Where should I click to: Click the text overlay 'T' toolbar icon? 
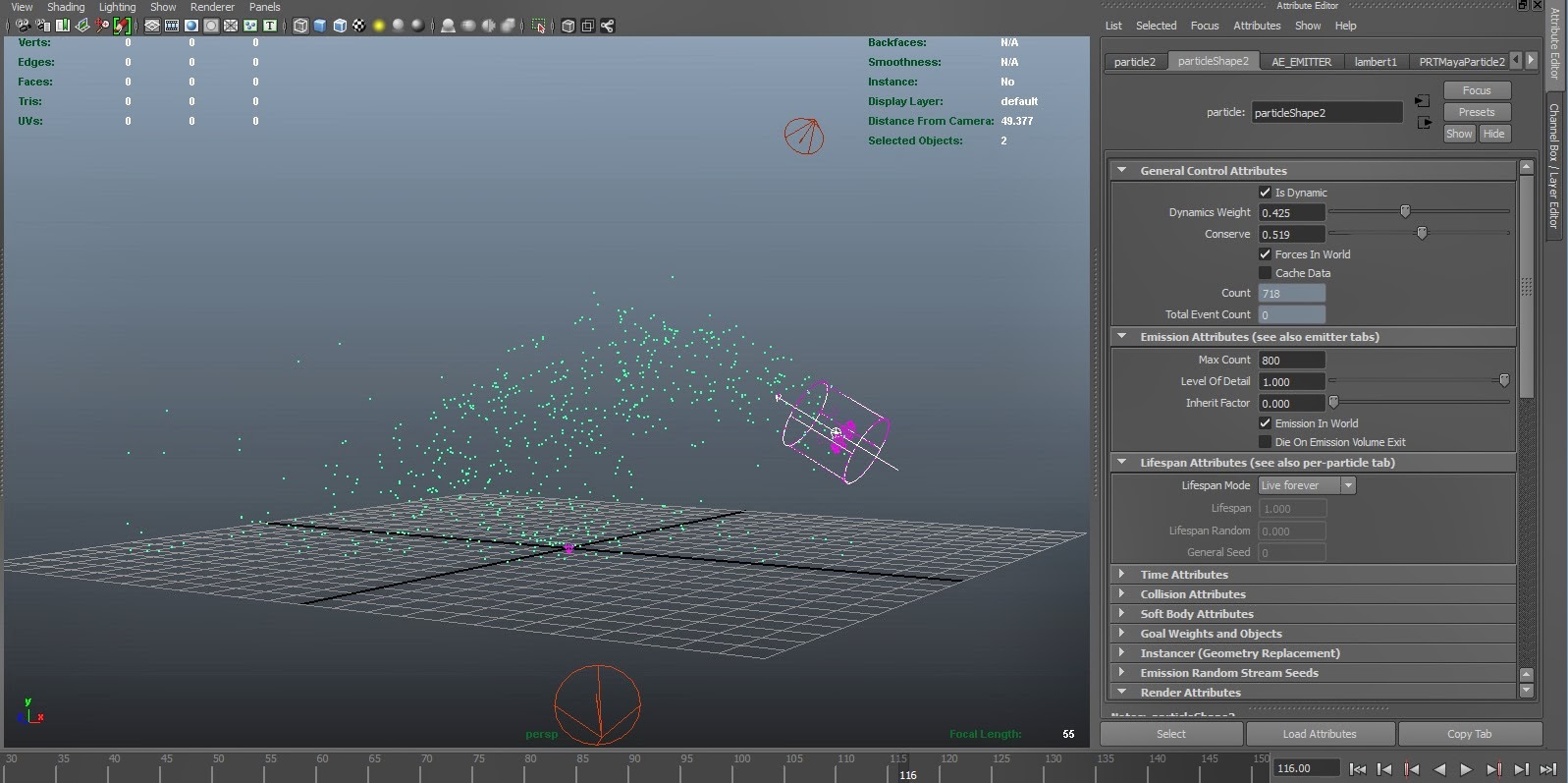point(270,26)
